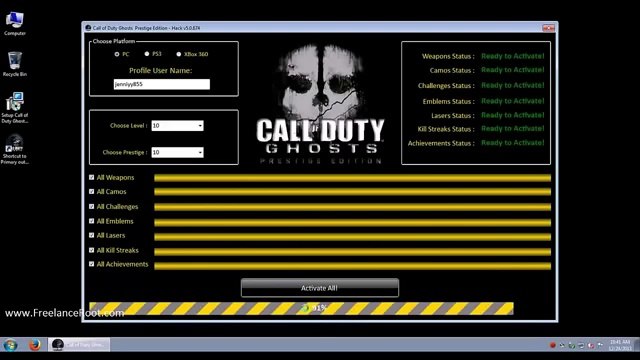Viewport: 640px width, 360px height.
Task: Click the Choose Prestige label
Action: coord(125,152)
